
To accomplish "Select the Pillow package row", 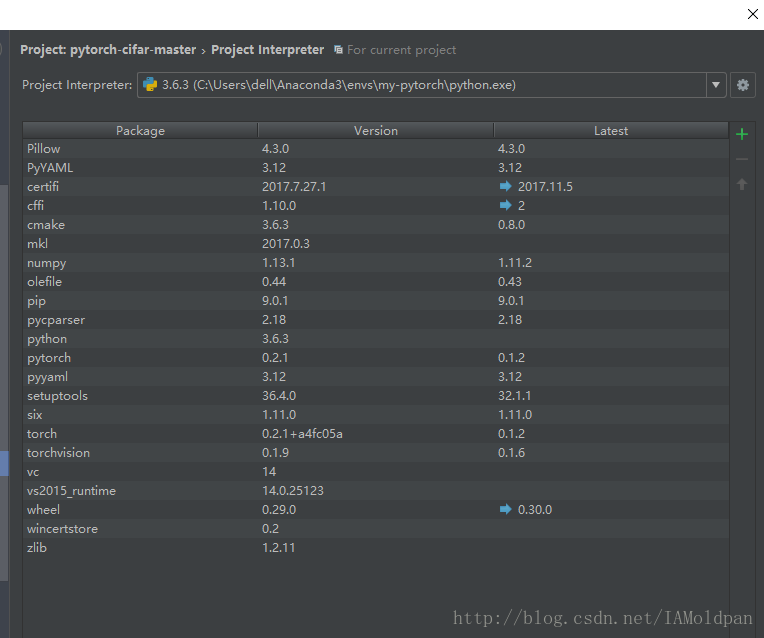I will click(x=376, y=149).
